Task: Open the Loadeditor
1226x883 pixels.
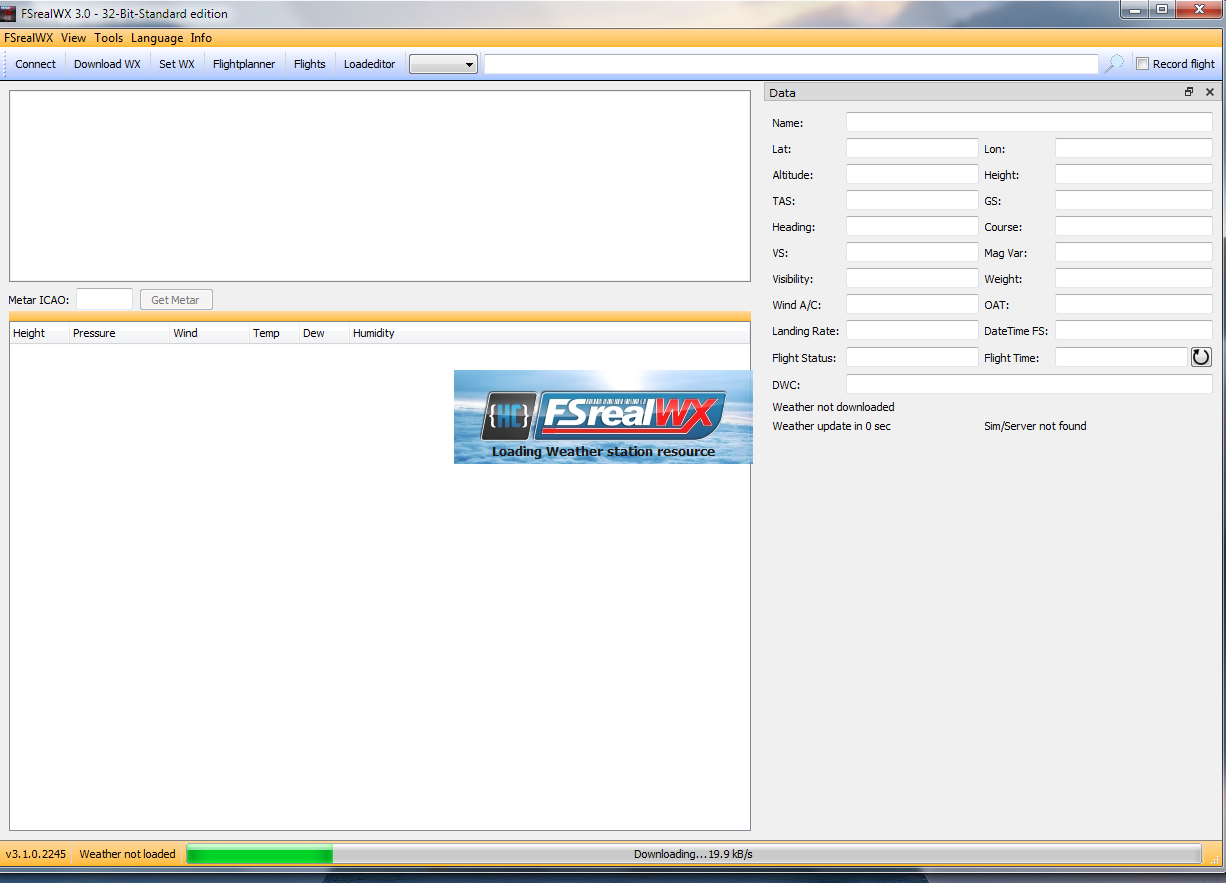Action: click(370, 64)
